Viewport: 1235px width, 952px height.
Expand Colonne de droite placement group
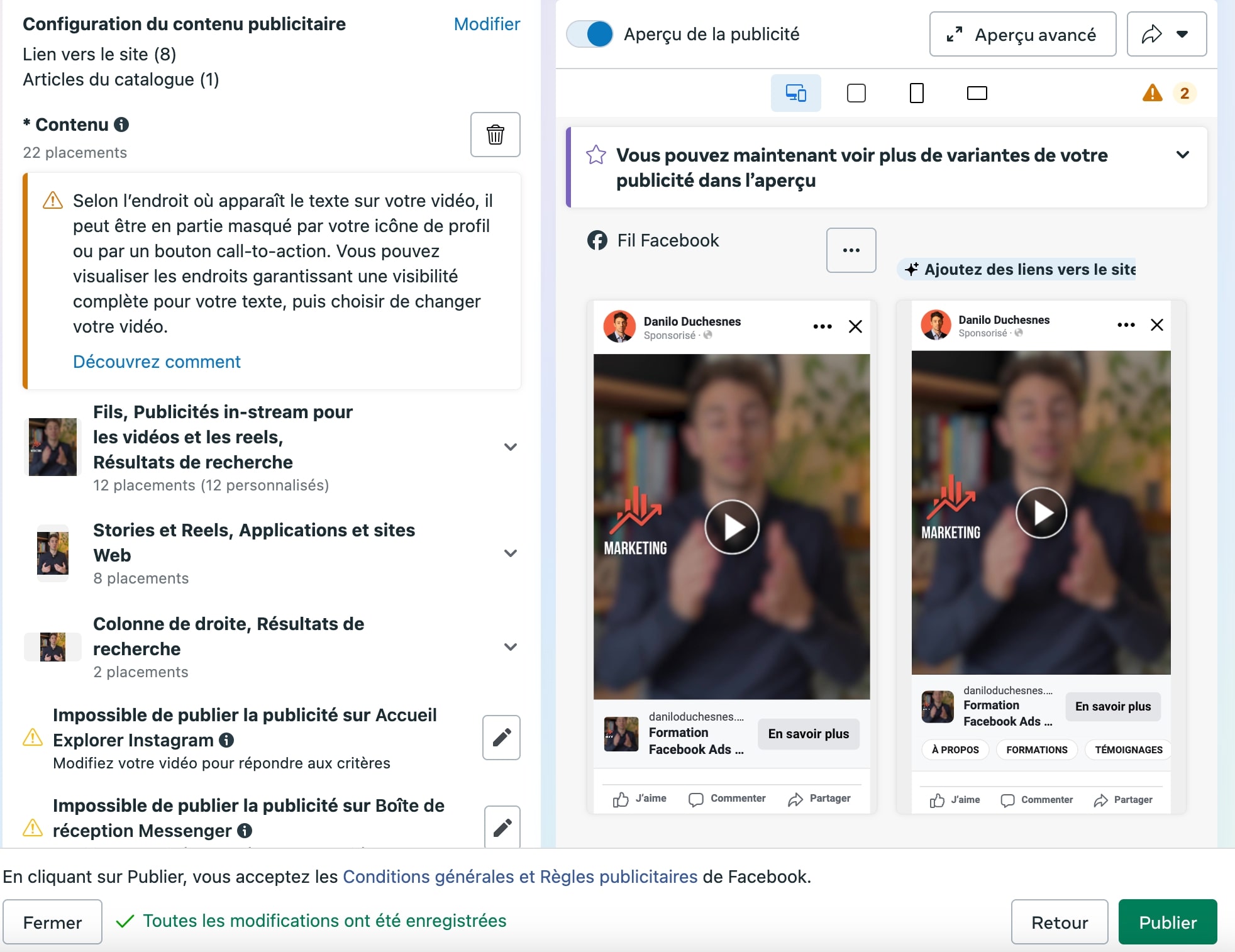pos(511,647)
